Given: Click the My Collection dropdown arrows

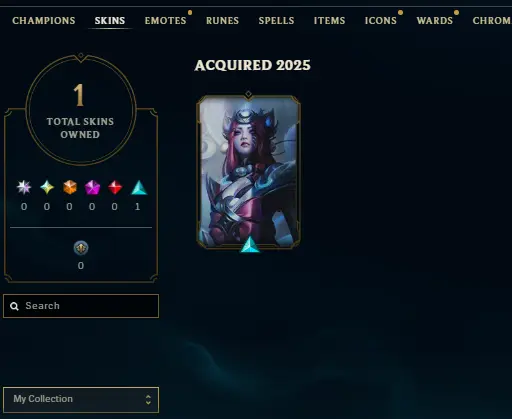Looking at the screenshot, I should pyautogui.click(x=148, y=400).
